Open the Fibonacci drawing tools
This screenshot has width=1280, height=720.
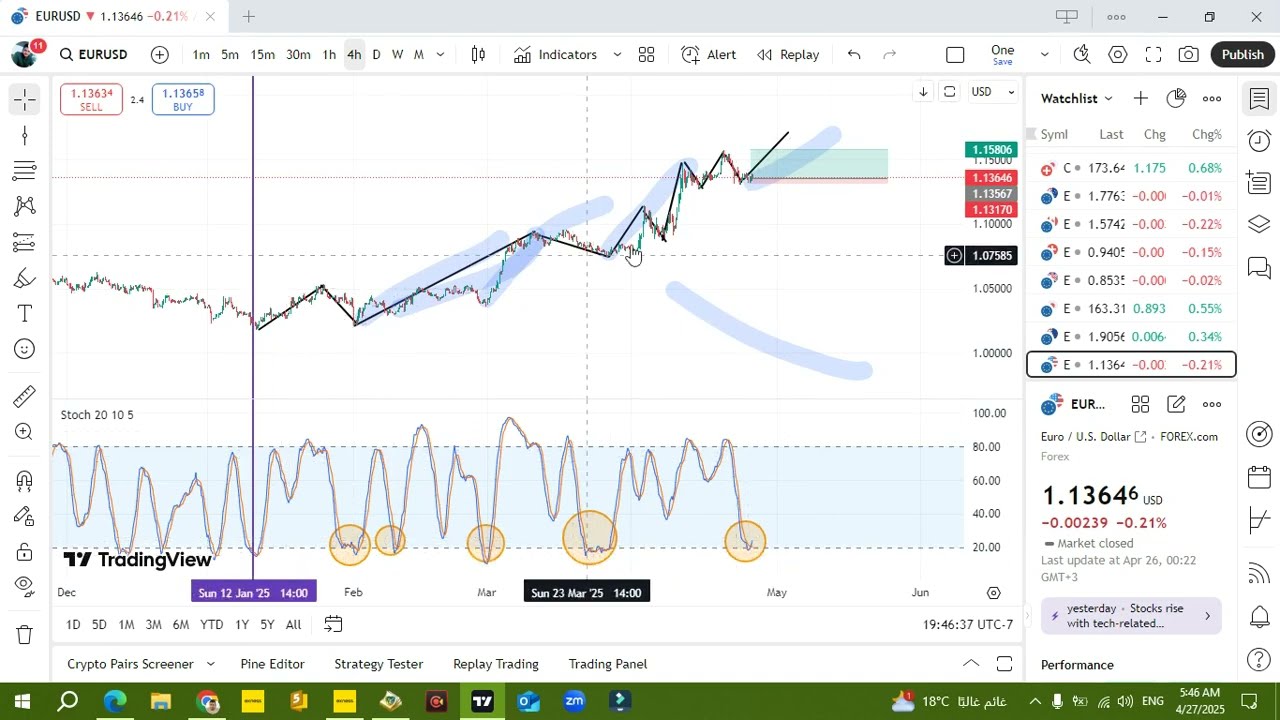click(25, 171)
